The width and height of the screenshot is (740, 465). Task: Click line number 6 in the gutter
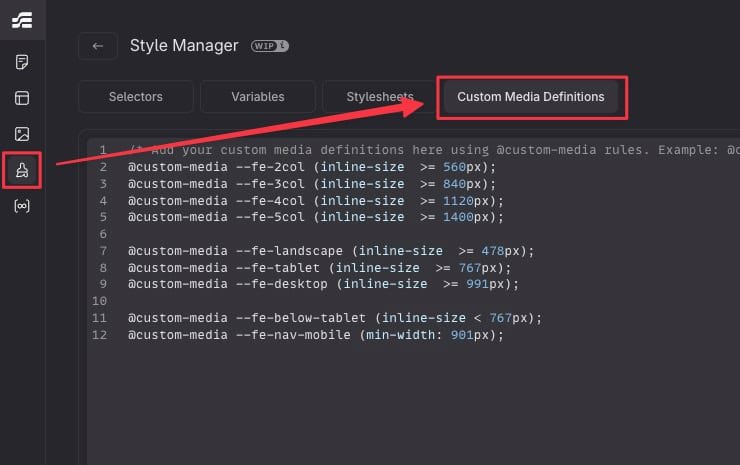click(x=103, y=234)
